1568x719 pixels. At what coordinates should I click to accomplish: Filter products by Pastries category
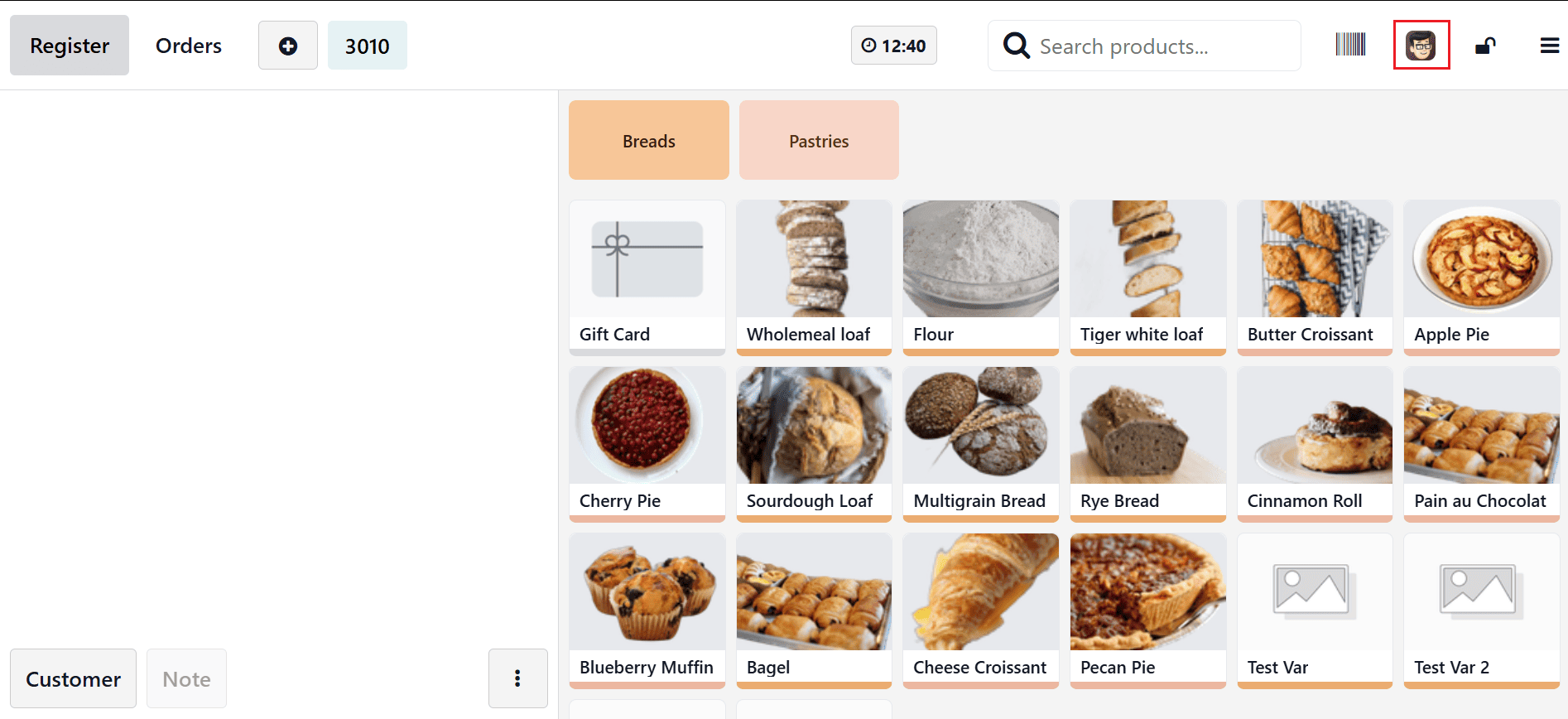[x=818, y=141]
